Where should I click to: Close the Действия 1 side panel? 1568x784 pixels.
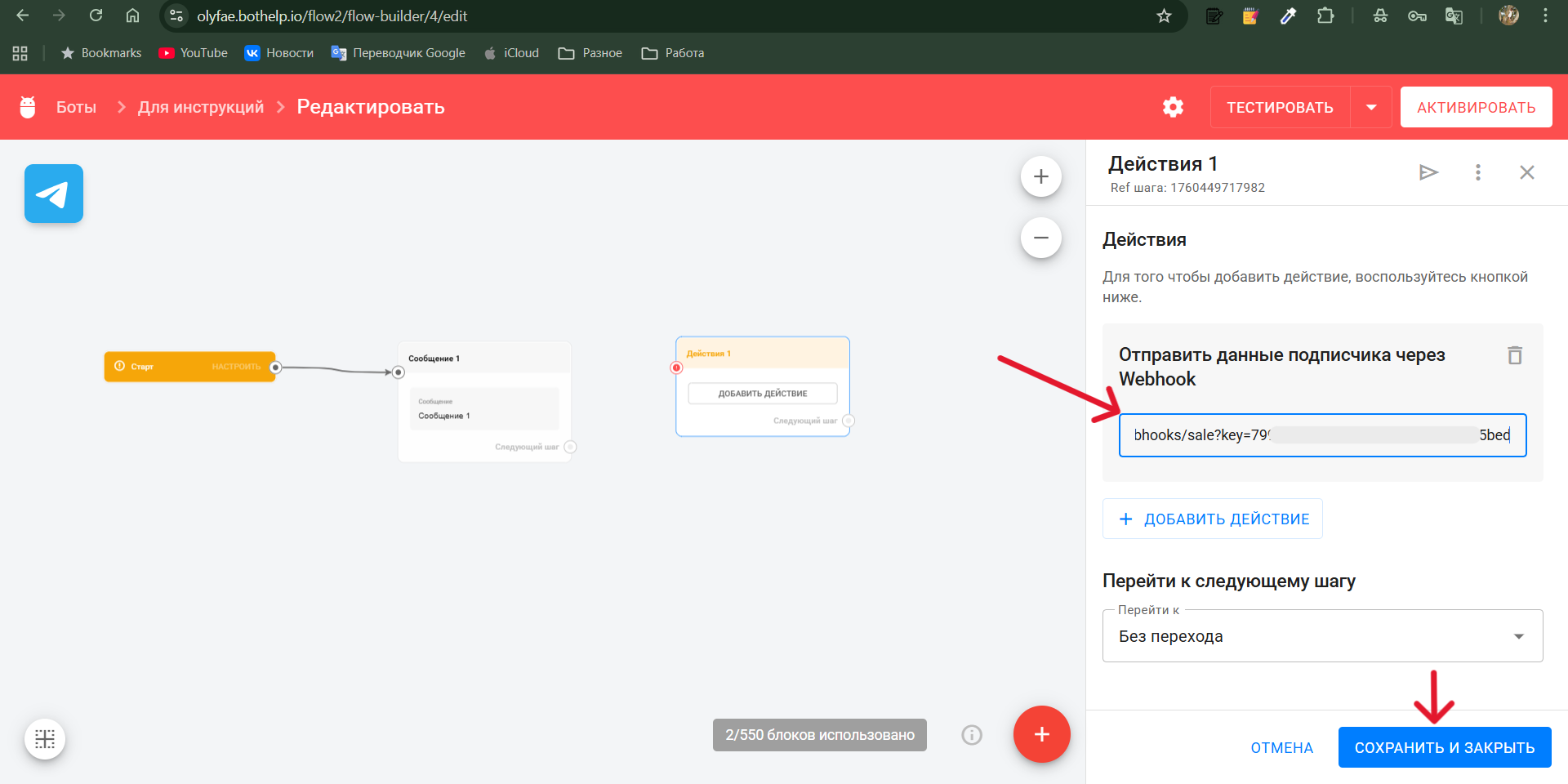pos(1527,172)
